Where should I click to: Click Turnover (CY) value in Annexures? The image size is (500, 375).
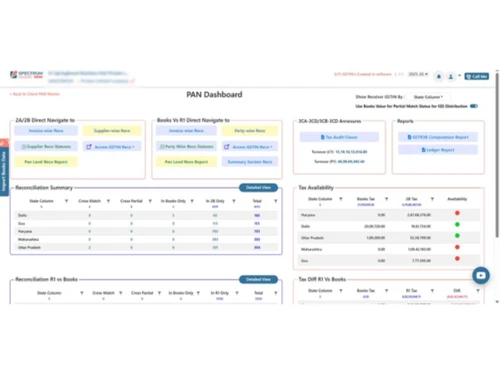point(351,152)
